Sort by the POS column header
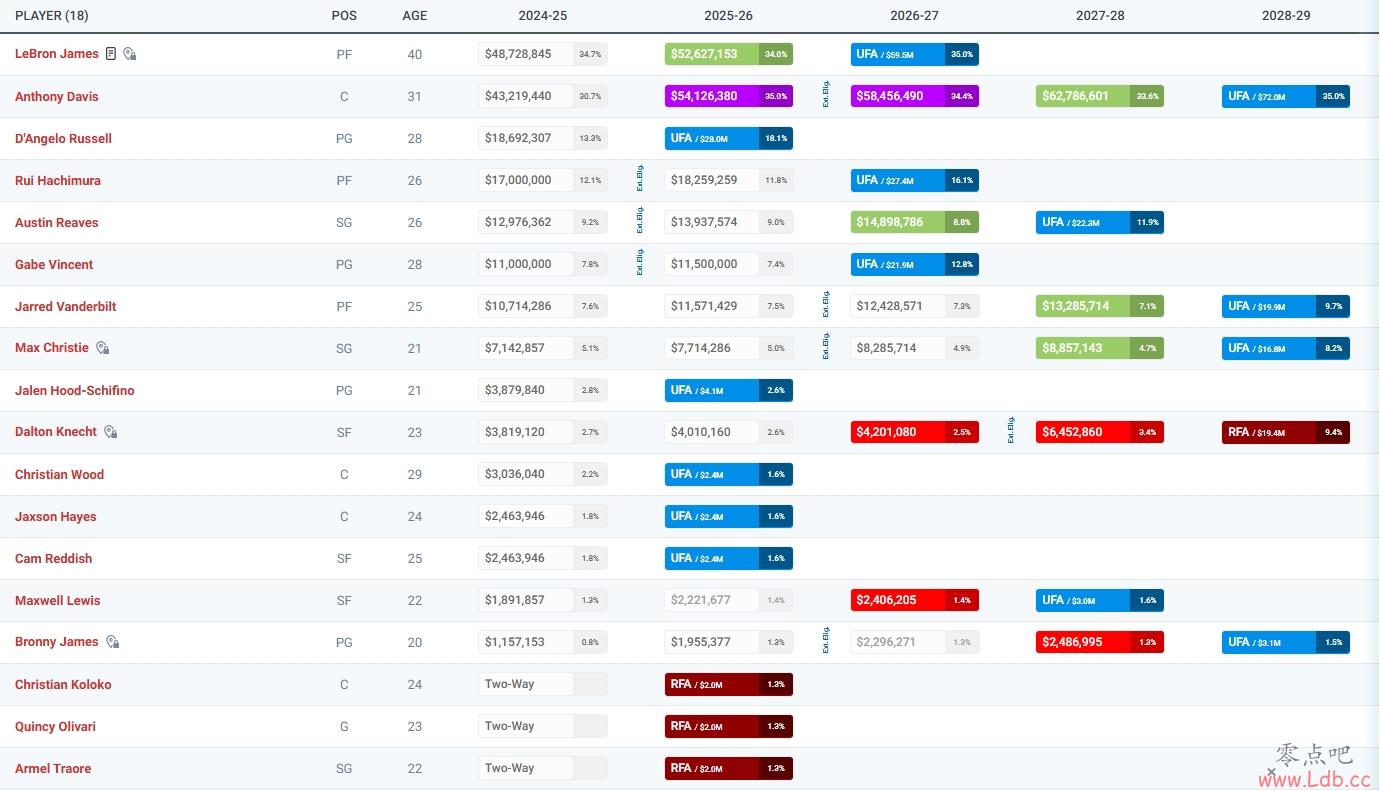Viewport: 1380px width, 790px height. 344,16
